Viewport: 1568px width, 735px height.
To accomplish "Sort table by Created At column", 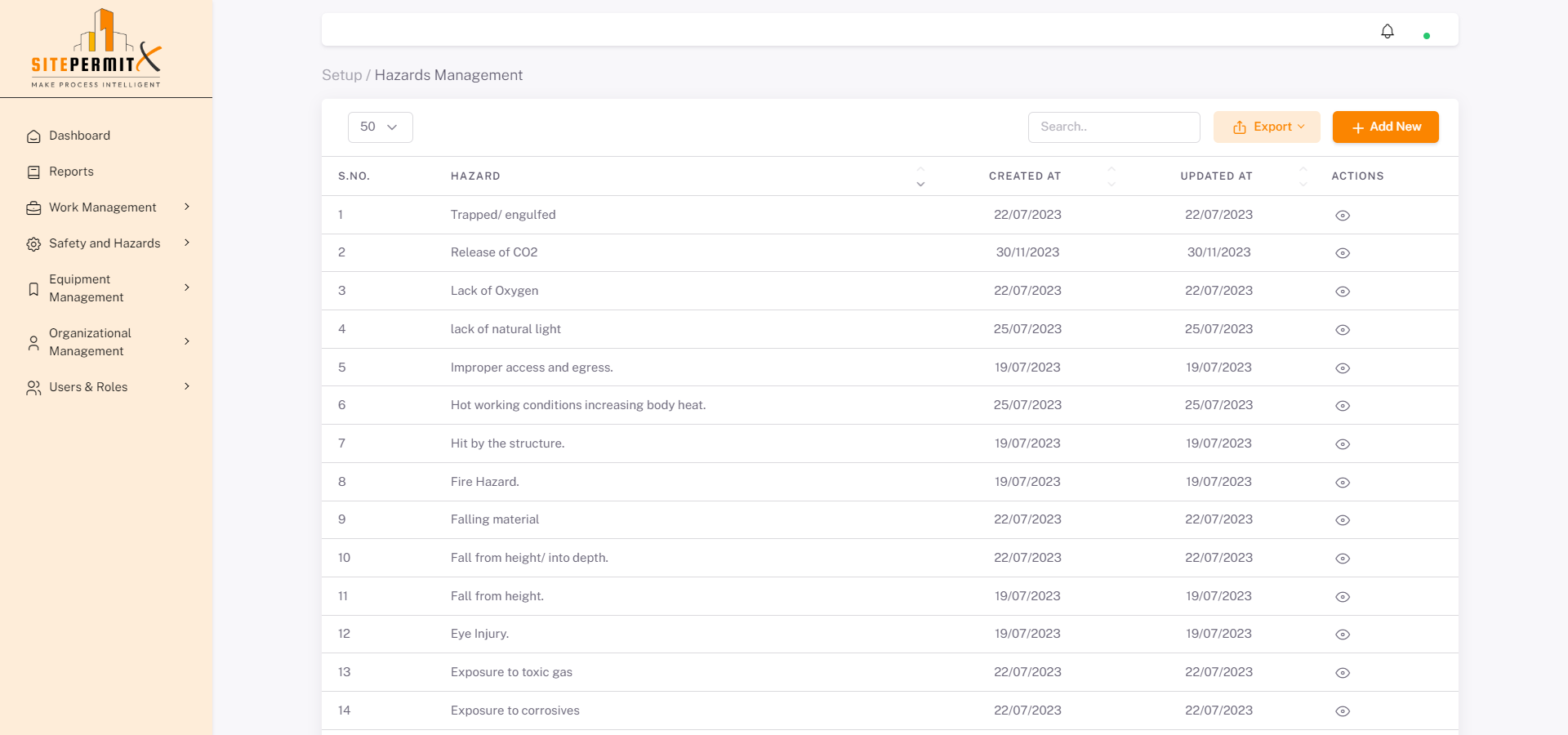I will [1111, 176].
